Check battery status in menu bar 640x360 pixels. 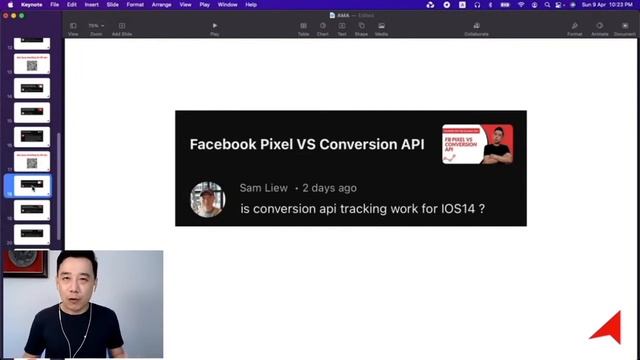505,5
